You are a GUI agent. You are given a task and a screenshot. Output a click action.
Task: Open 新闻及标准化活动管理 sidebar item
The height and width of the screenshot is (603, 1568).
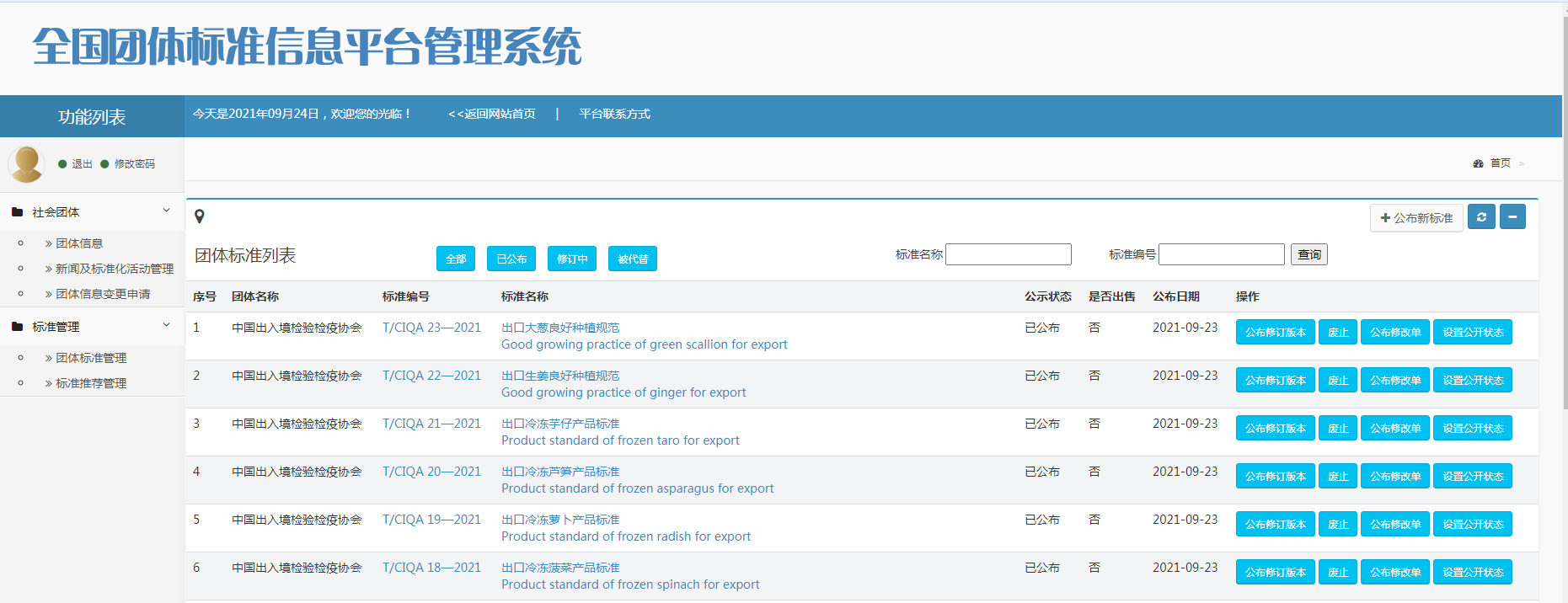[114, 269]
